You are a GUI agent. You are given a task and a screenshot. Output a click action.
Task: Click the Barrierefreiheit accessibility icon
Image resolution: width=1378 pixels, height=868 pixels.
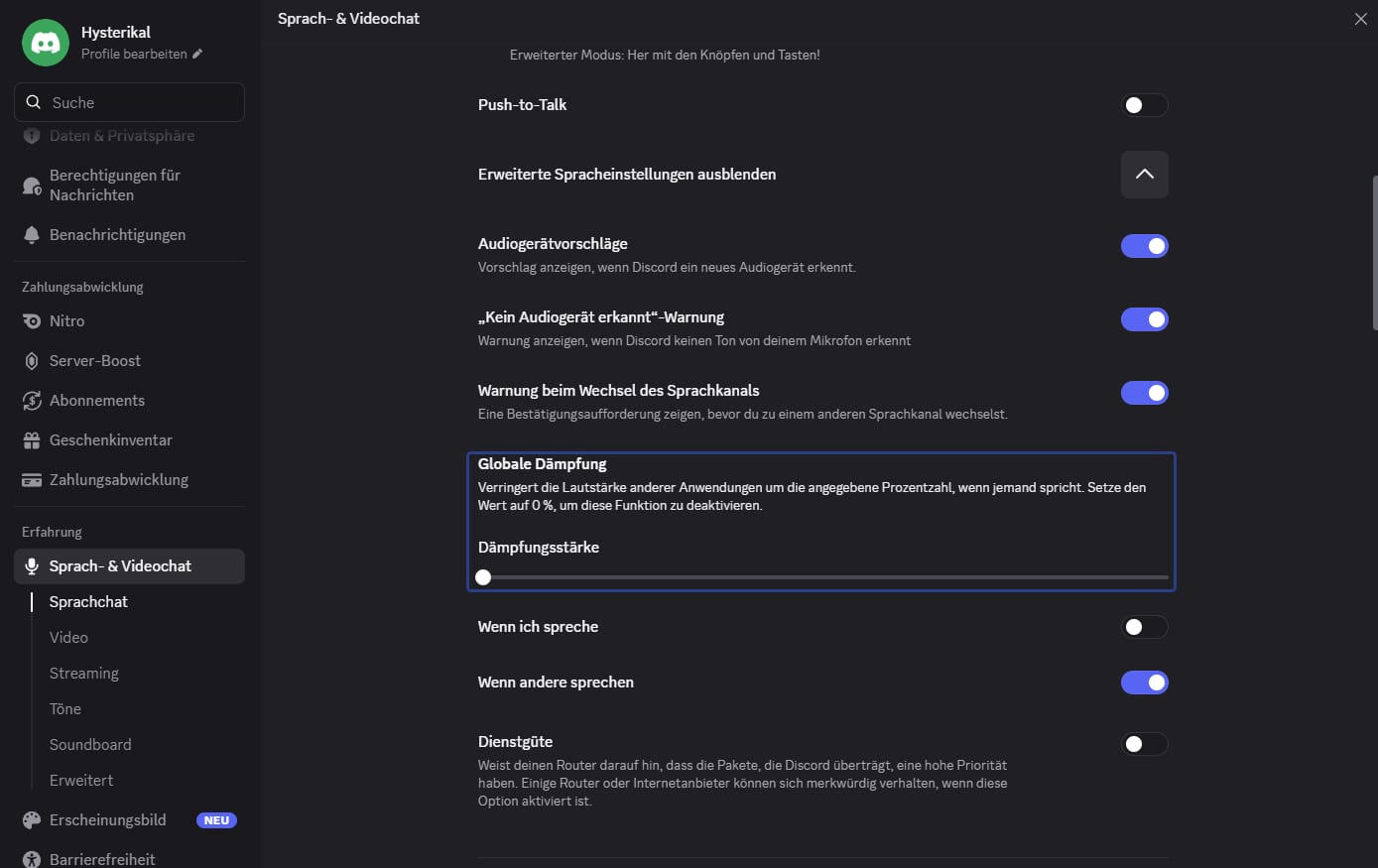(32, 860)
